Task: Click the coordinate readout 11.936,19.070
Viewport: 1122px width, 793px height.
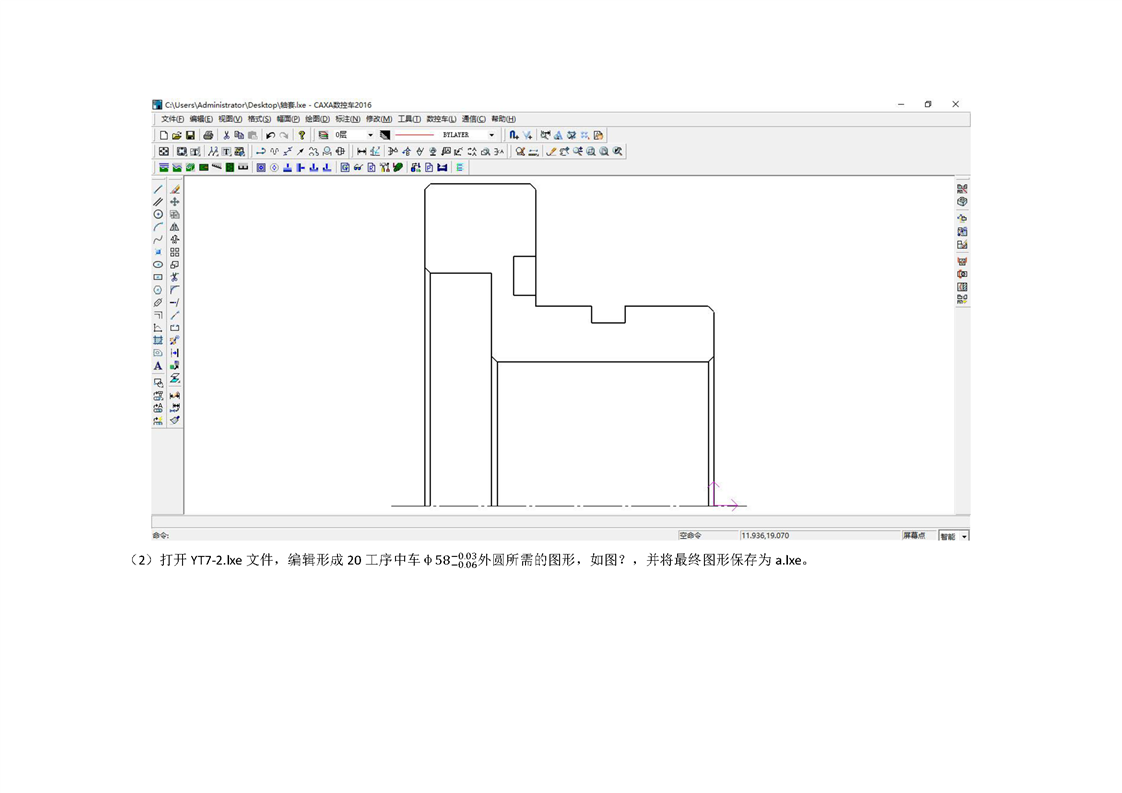Action: (x=765, y=535)
